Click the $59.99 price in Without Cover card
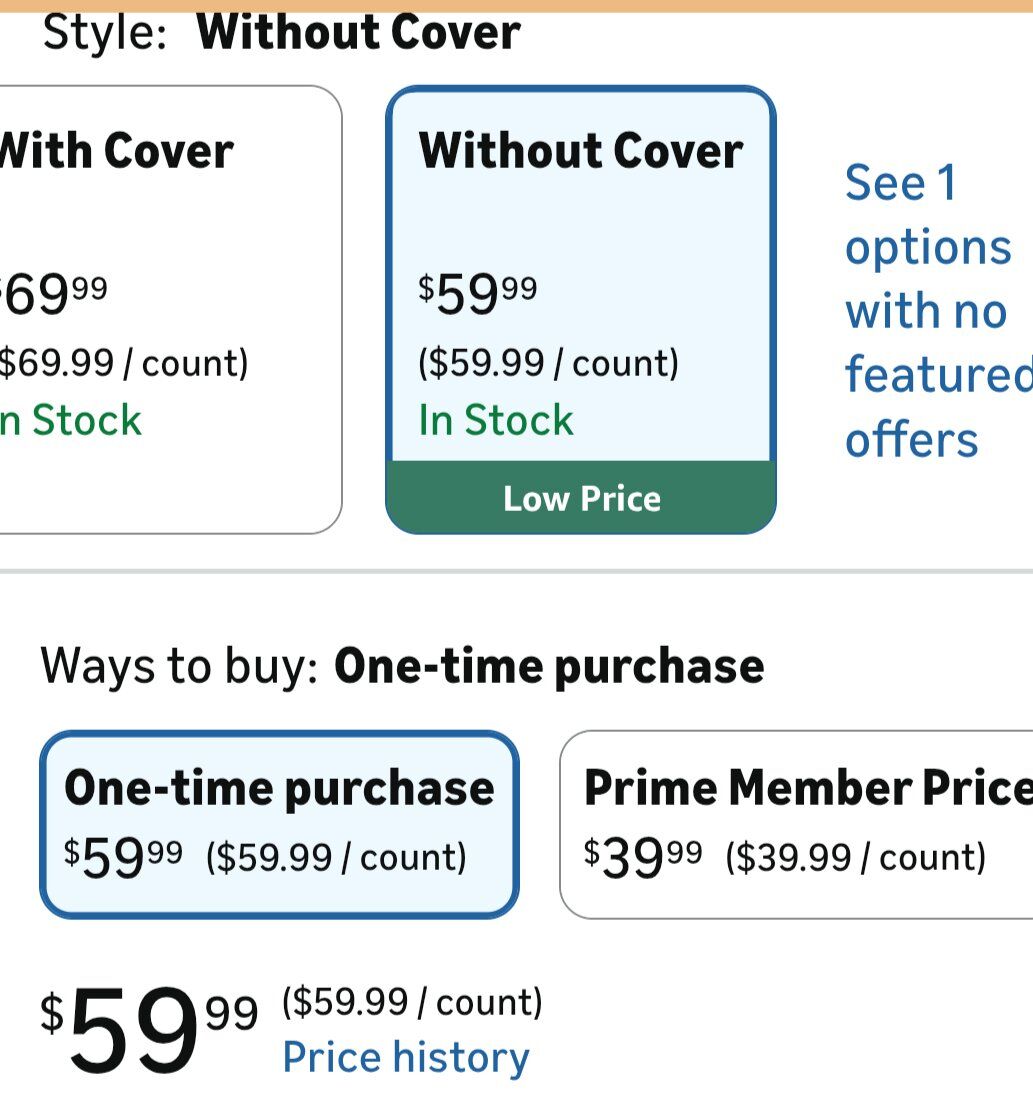The width and height of the screenshot is (1033, 1108). (x=478, y=294)
